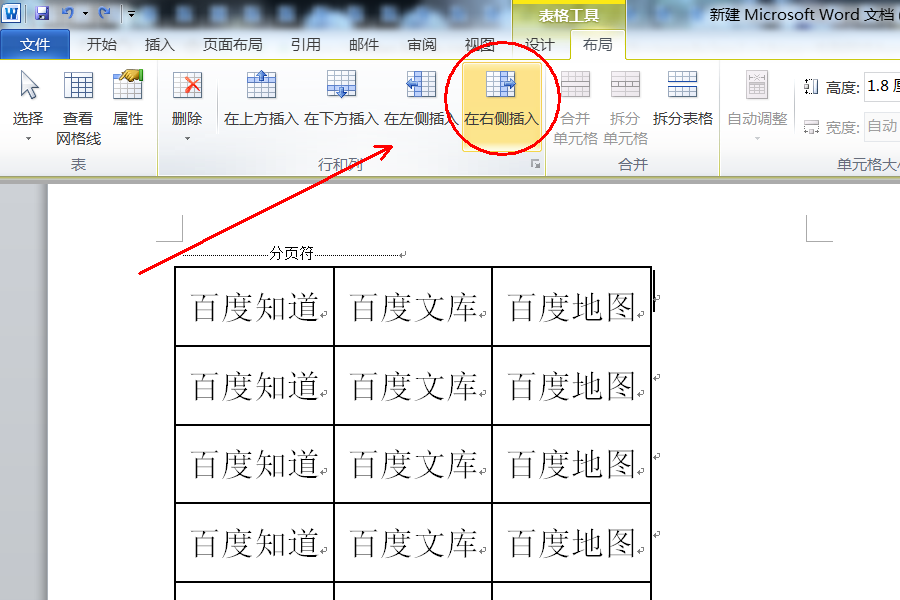Open table 属性 properties

(127, 98)
